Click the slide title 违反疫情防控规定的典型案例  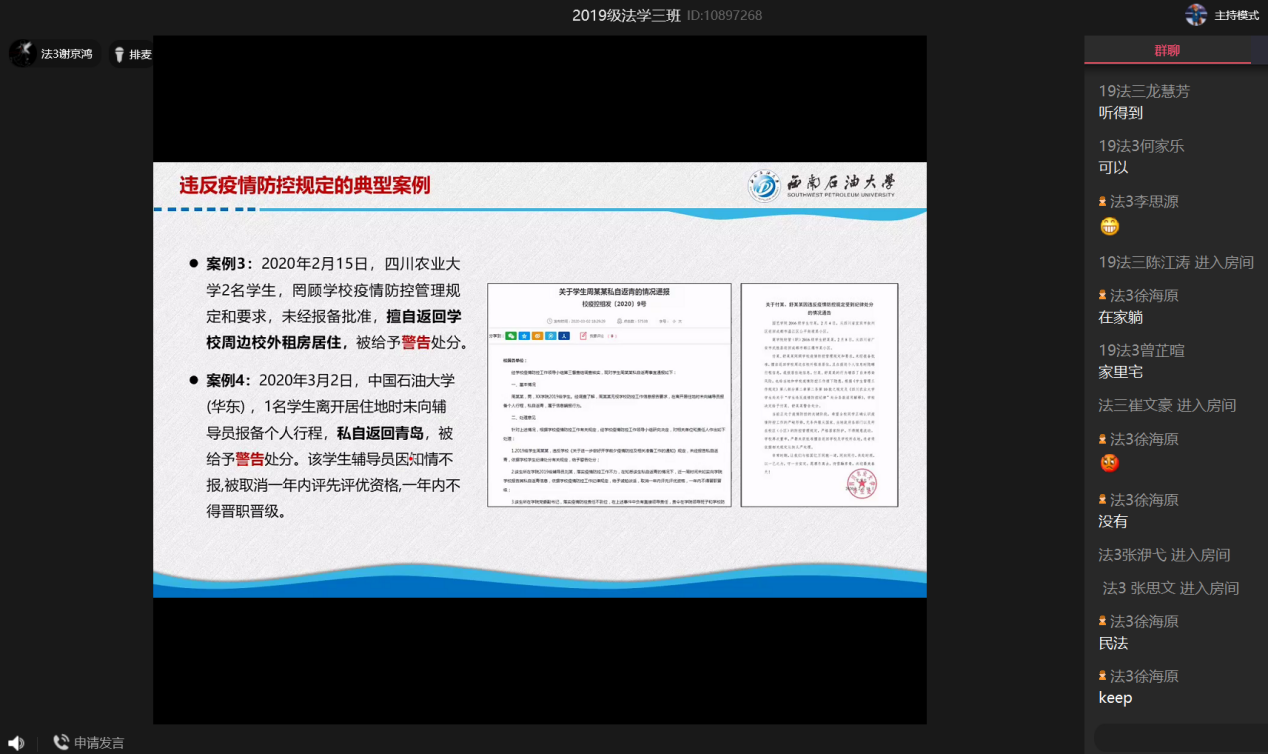click(305, 185)
